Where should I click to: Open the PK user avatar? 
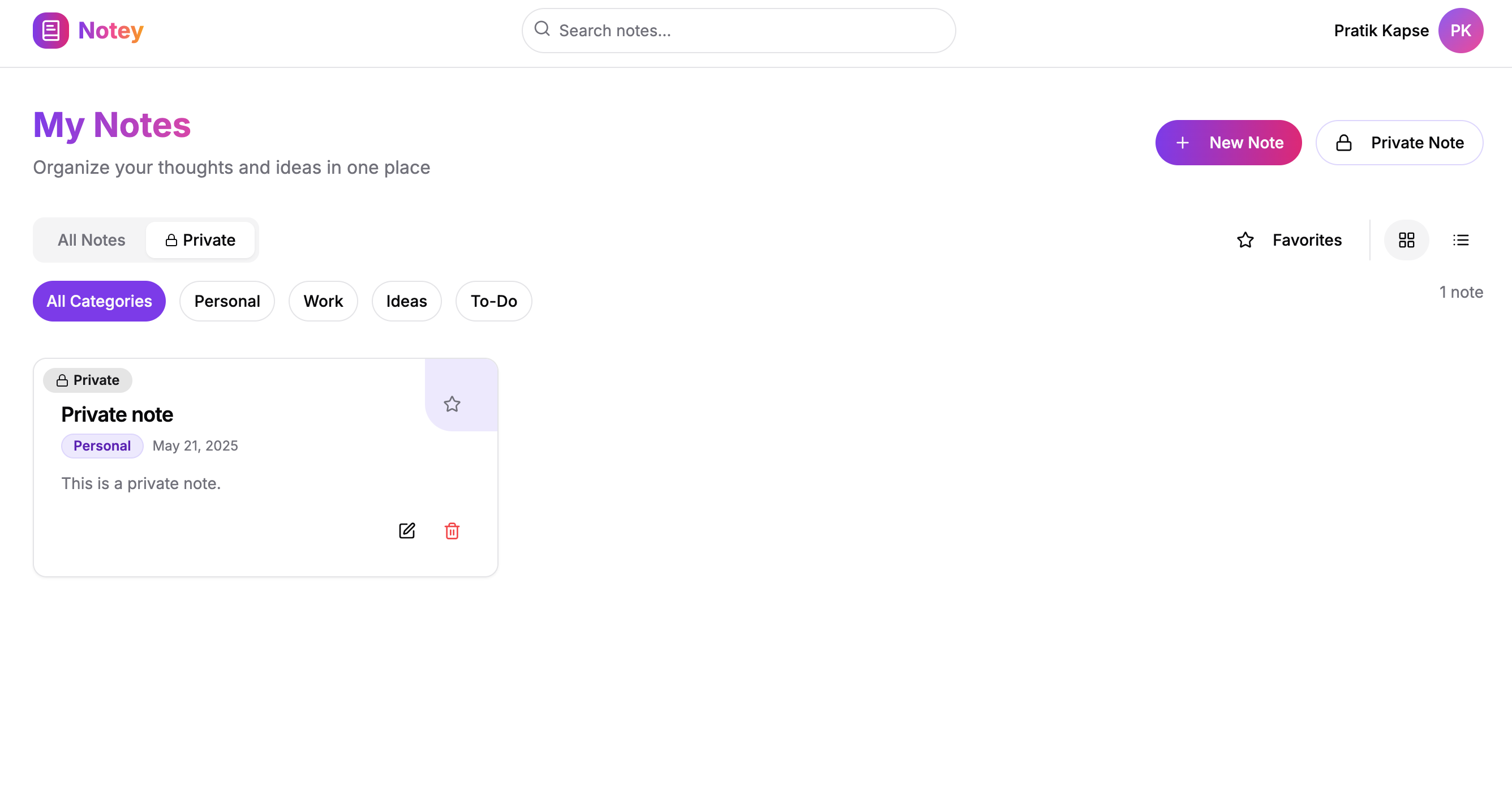click(x=1460, y=31)
